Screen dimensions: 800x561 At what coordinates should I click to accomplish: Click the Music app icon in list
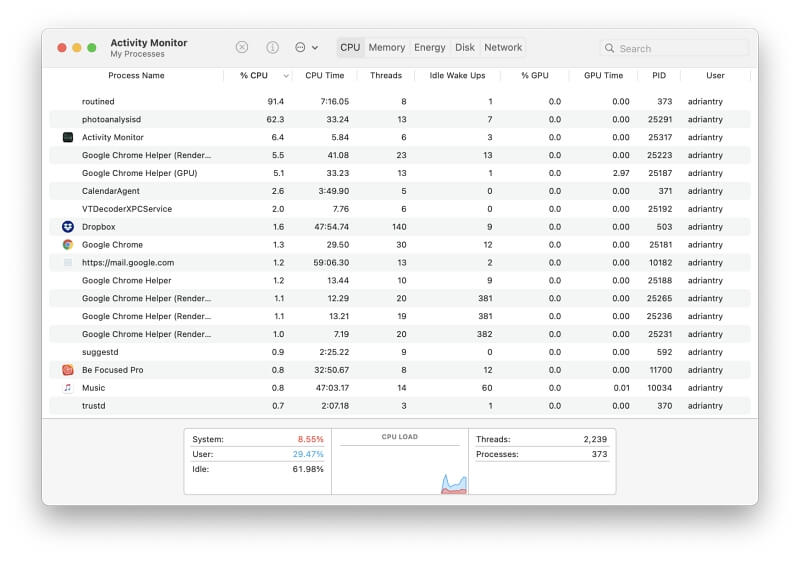68,388
